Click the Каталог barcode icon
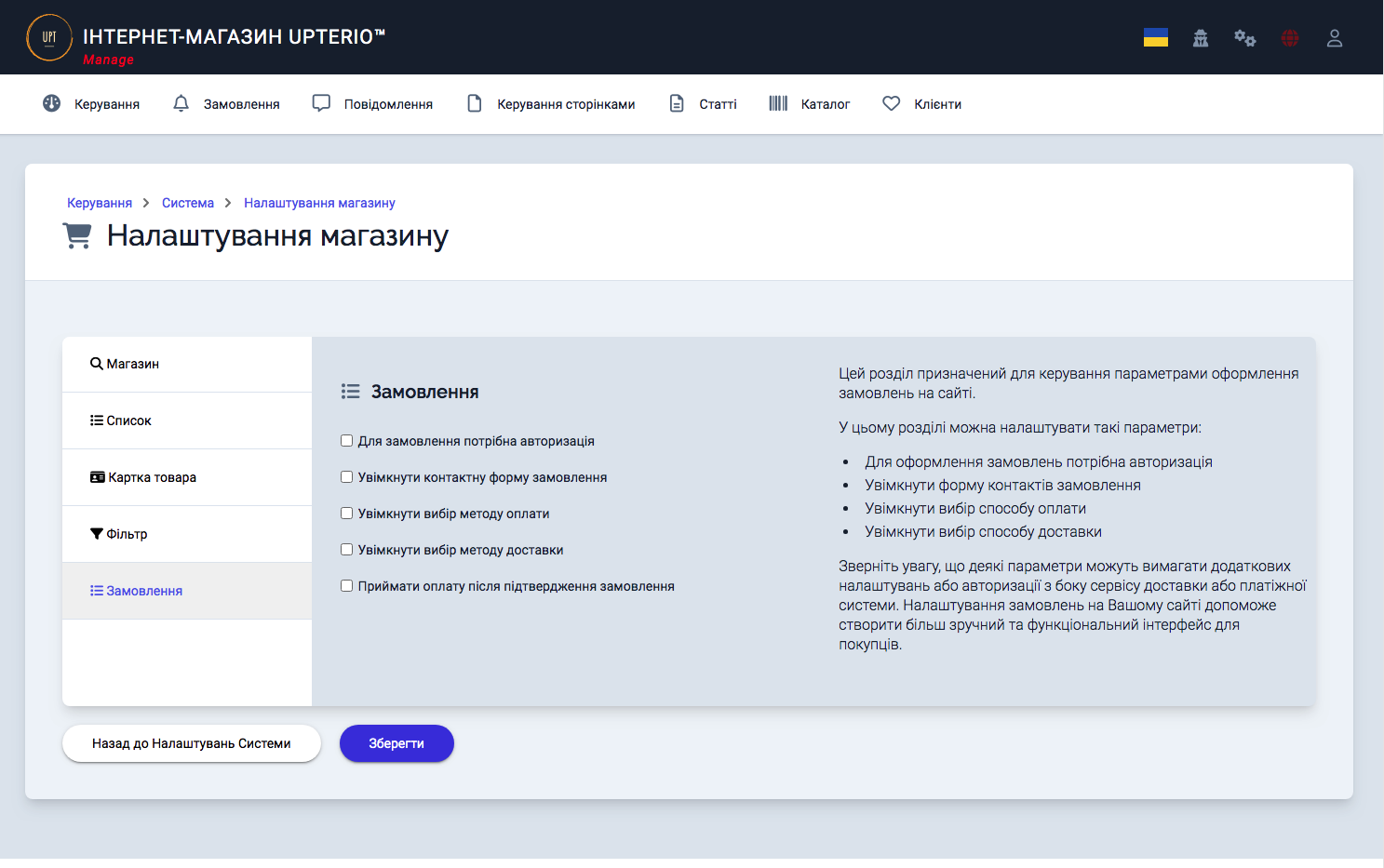Viewport: 1384px width, 868px height. [778, 103]
